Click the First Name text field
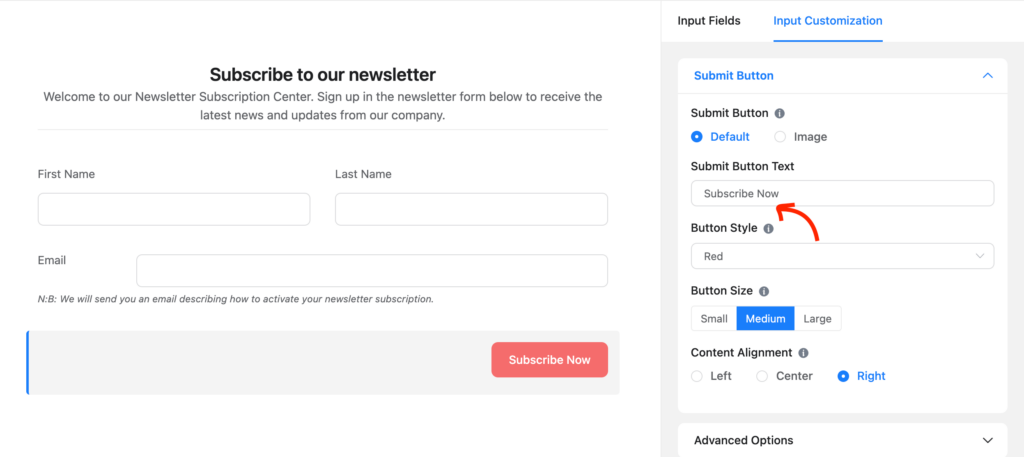1024x457 pixels. pos(174,210)
